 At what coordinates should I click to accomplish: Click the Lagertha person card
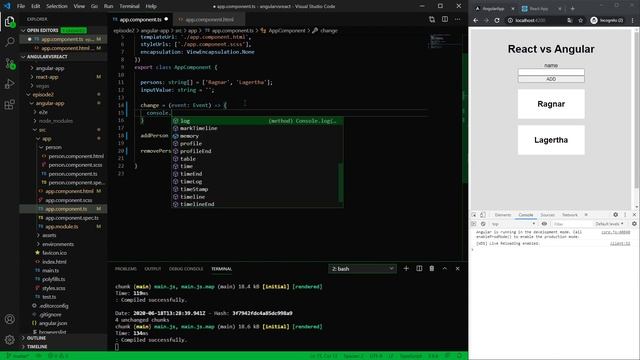pyautogui.click(x=551, y=140)
